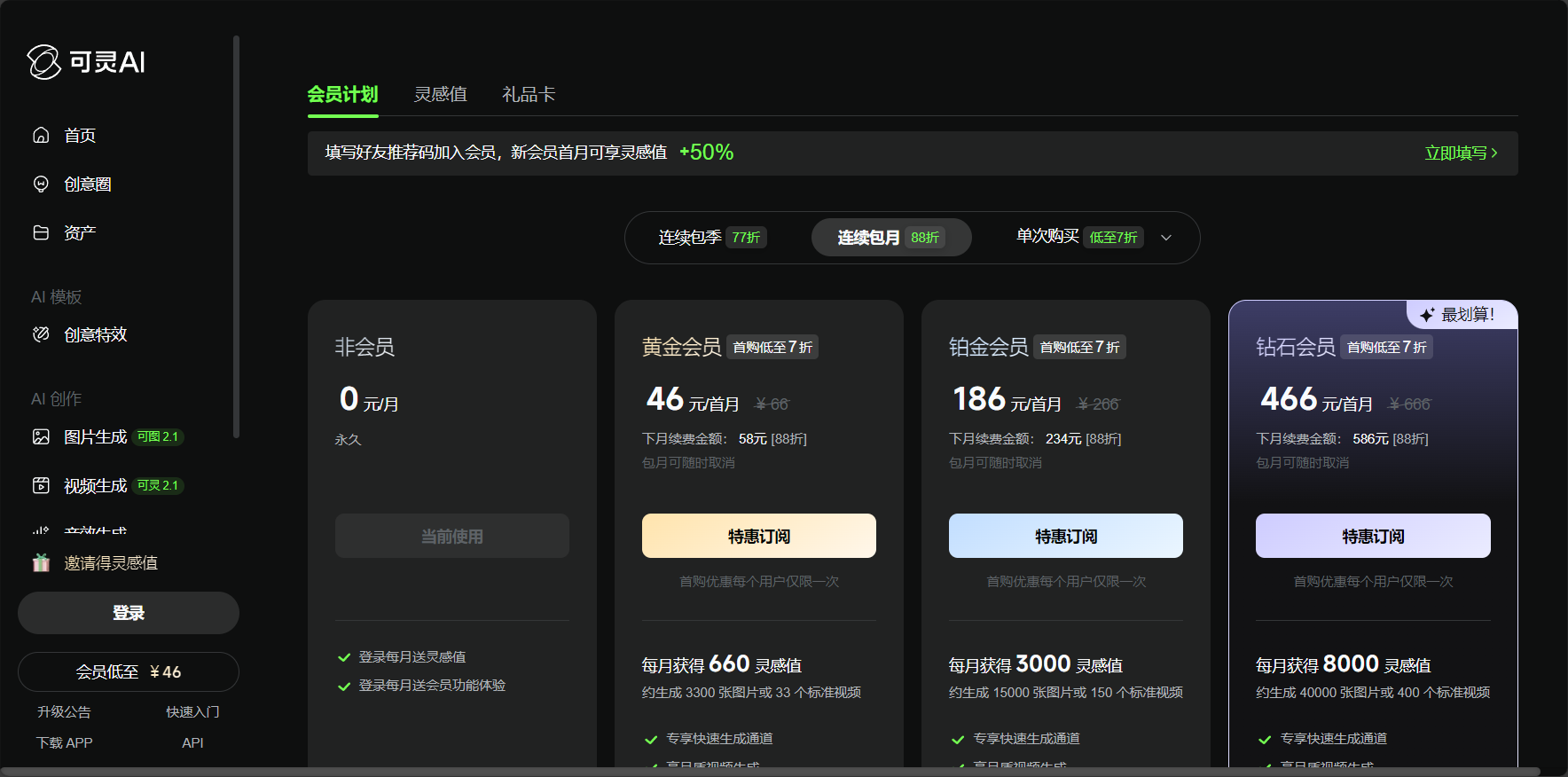Open 下载 APP link
The height and width of the screenshot is (777, 1568).
64,742
